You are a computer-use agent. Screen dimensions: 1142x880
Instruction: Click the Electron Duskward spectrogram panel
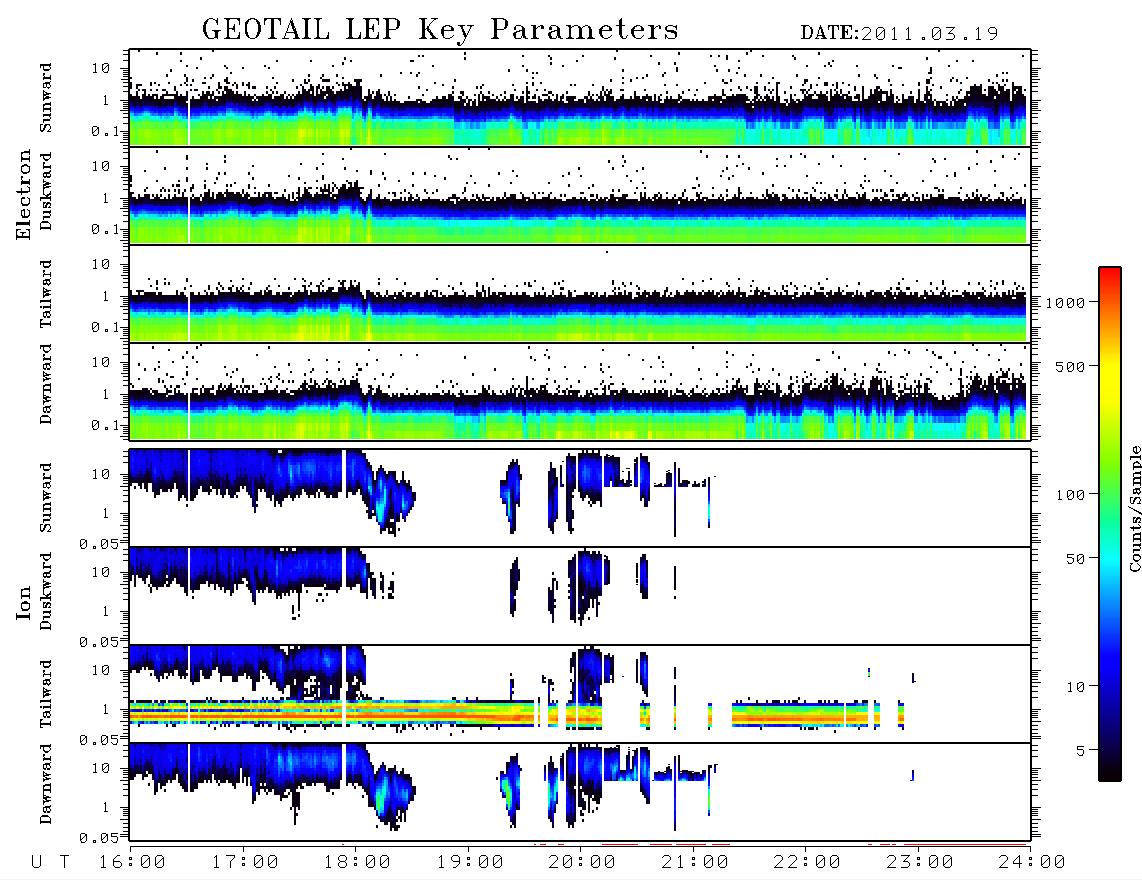[x=580, y=195]
